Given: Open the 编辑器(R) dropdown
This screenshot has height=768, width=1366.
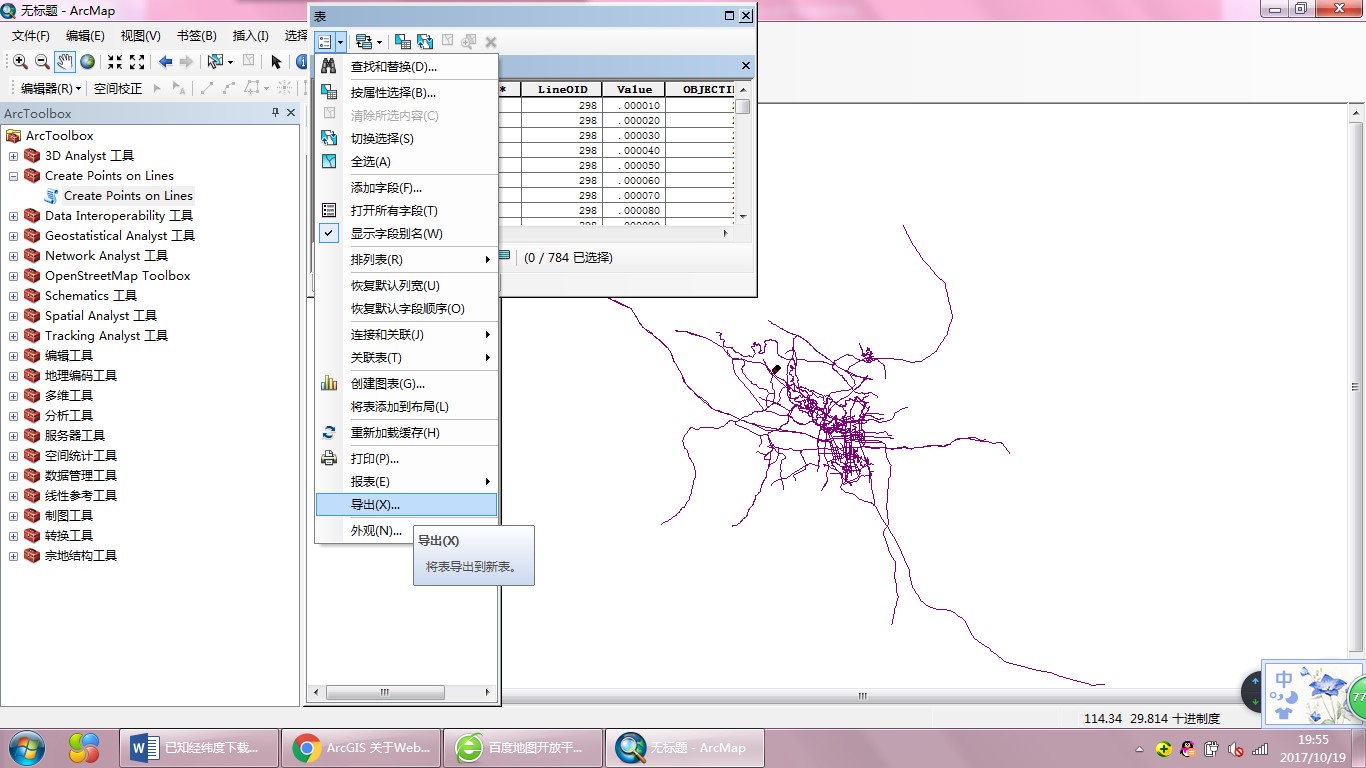Looking at the screenshot, I should (52, 88).
